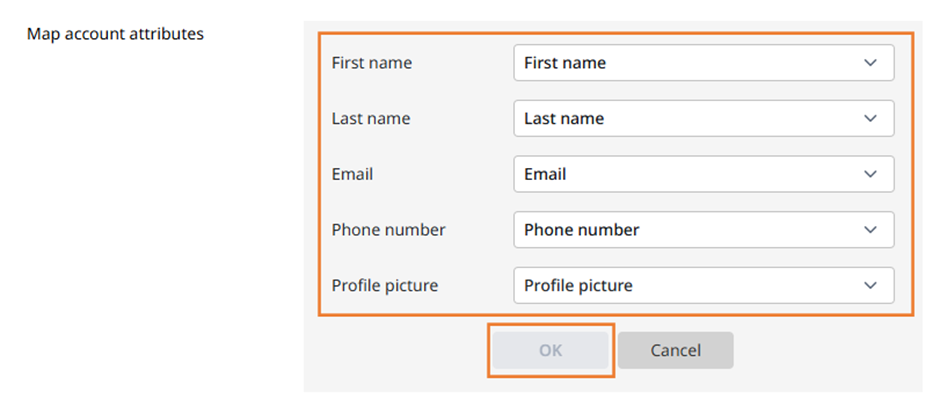Click the Profile picture field label
Screen dimensions: 940x406
[x=385, y=285]
